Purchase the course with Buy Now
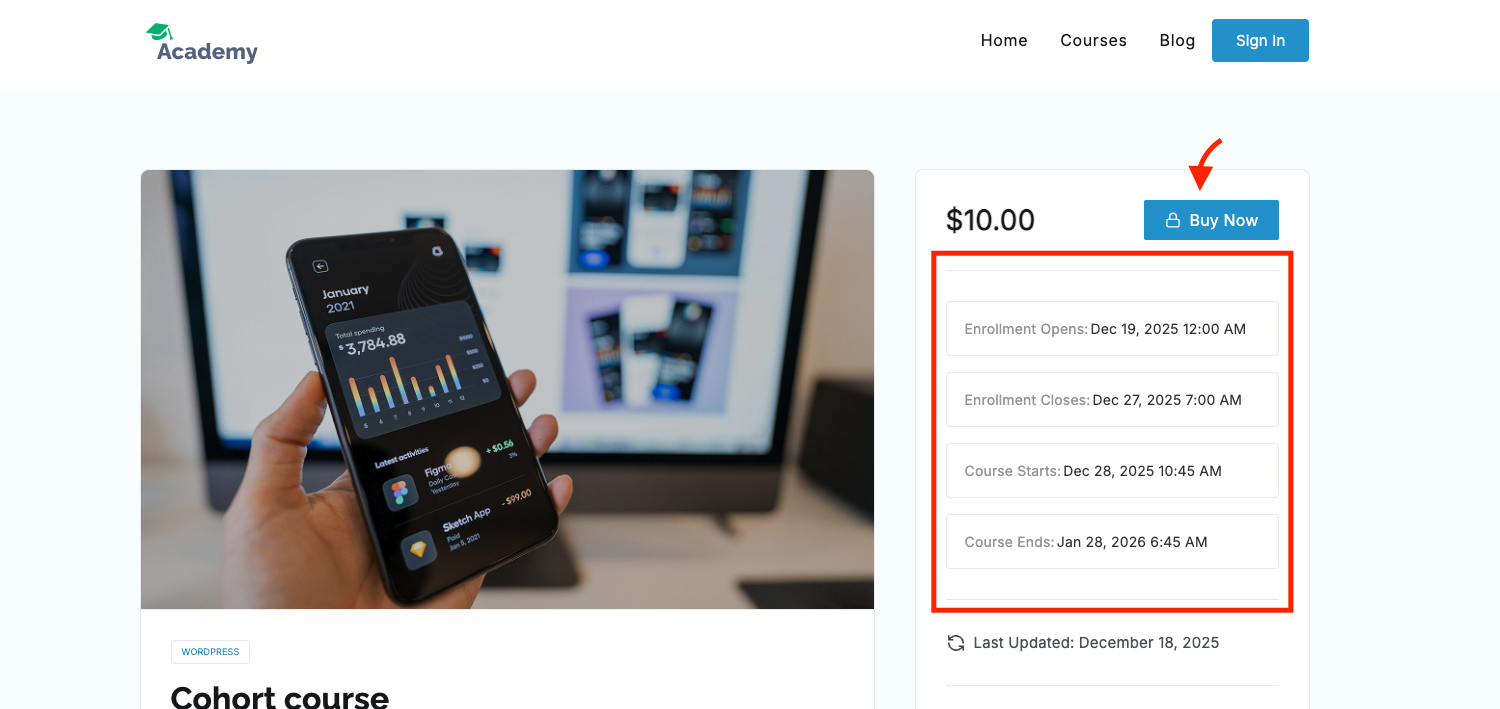 click(x=1211, y=220)
